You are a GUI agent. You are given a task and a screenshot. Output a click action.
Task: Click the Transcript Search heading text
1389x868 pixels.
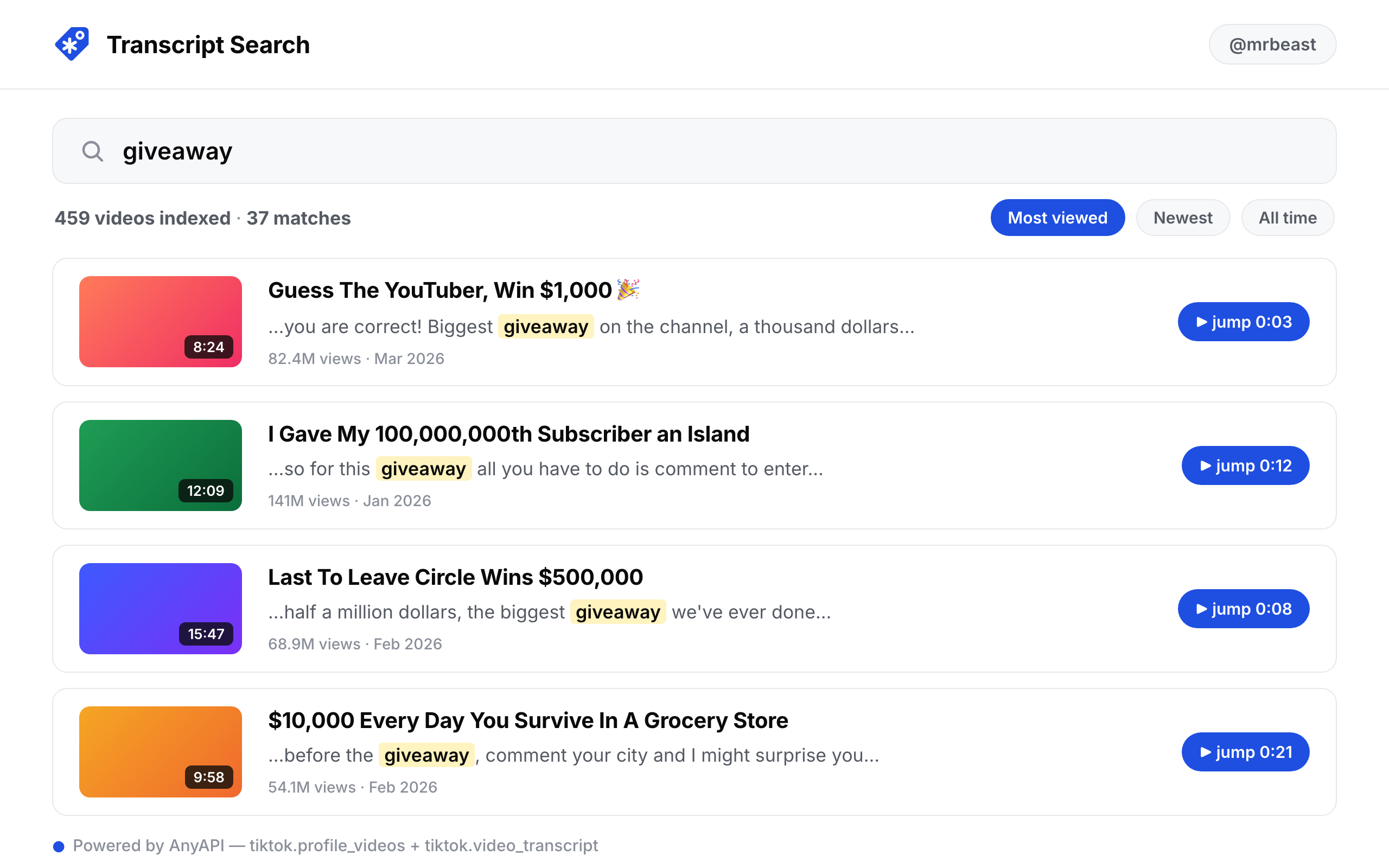click(x=208, y=45)
